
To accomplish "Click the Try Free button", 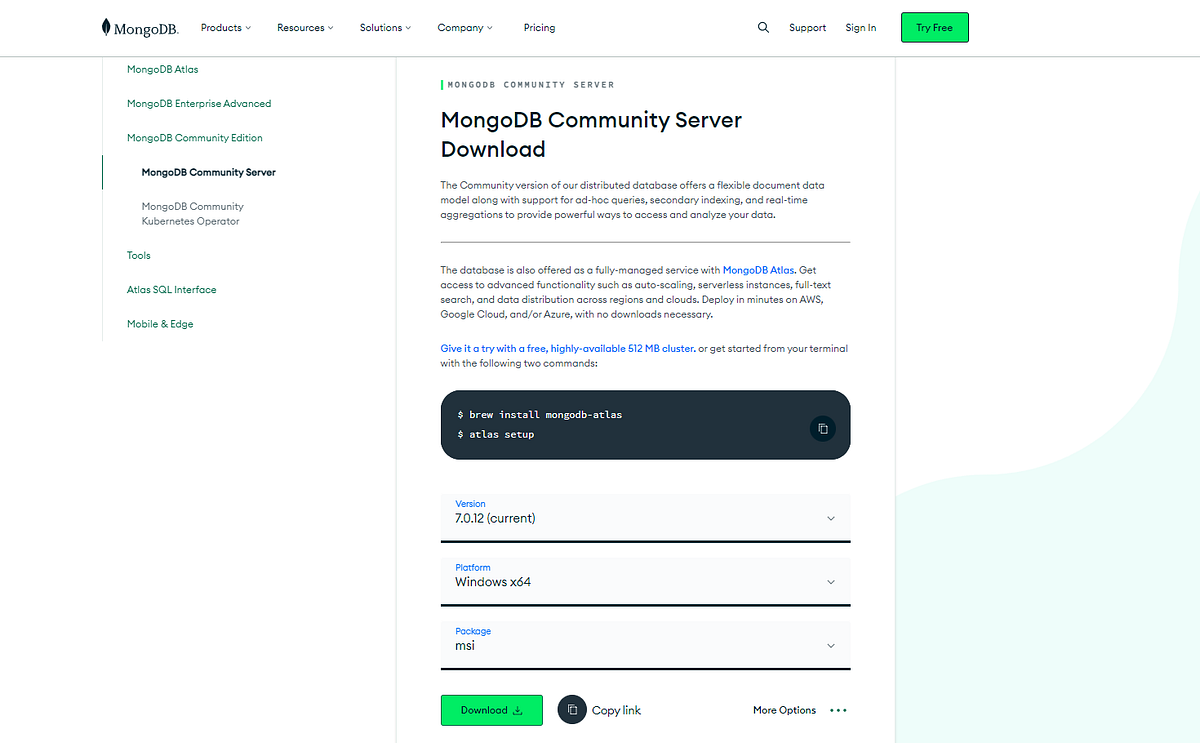I will pyautogui.click(x=934, y=27).
